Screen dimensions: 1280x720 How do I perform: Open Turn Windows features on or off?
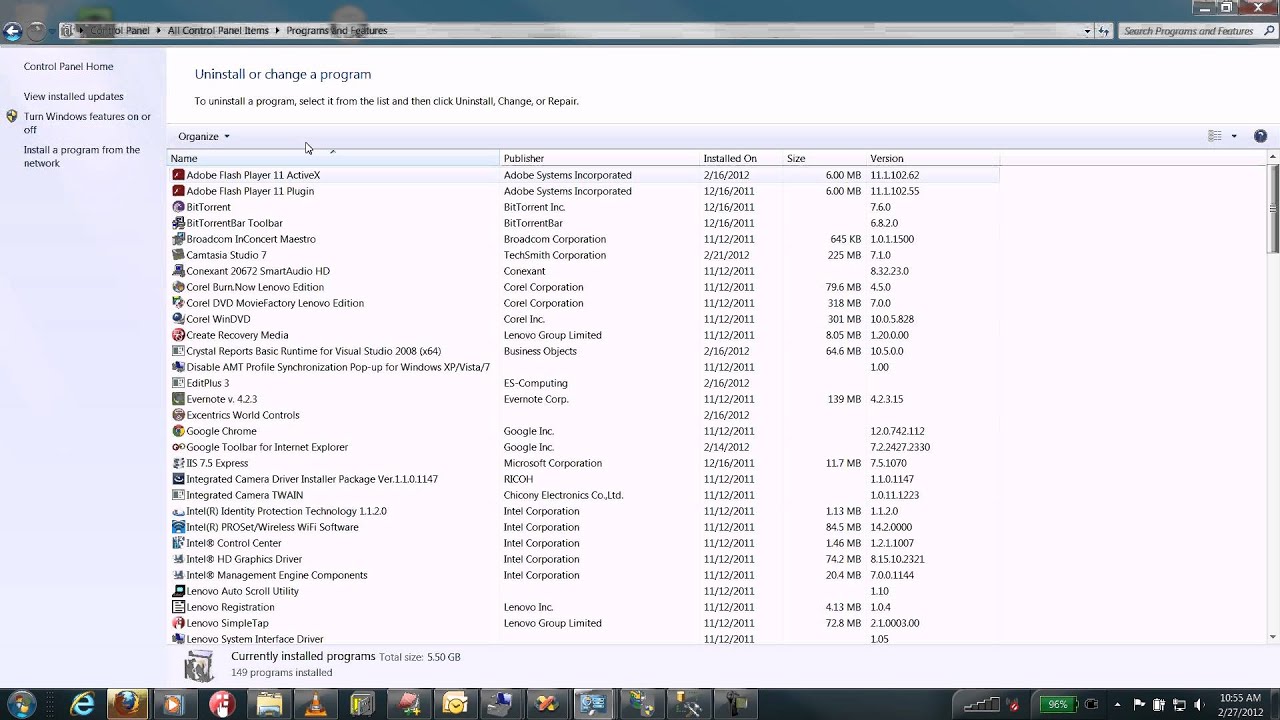pyautogui.click(x=87, y=123)
